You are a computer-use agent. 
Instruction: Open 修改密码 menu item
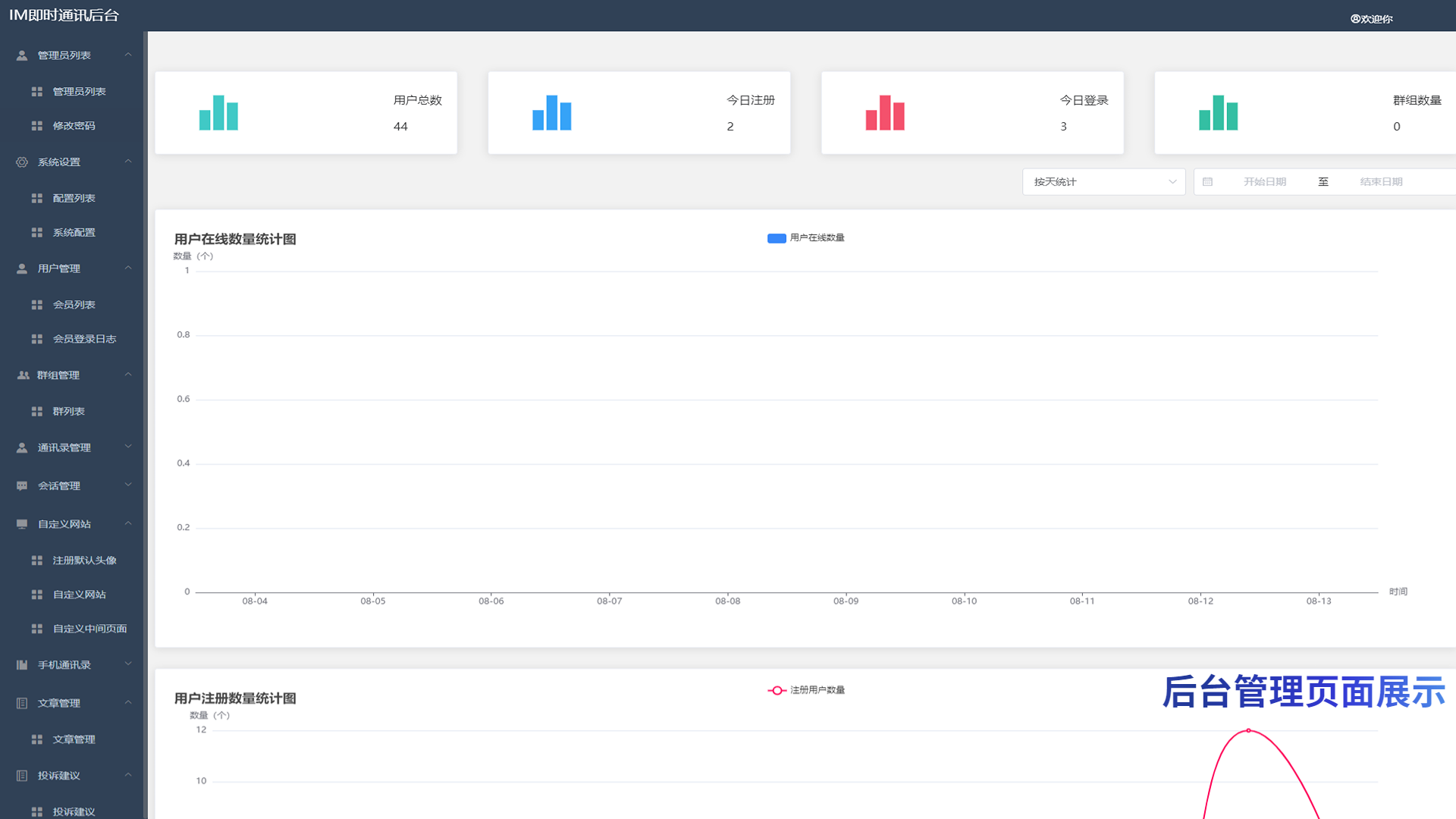click(x=74, y=126)
